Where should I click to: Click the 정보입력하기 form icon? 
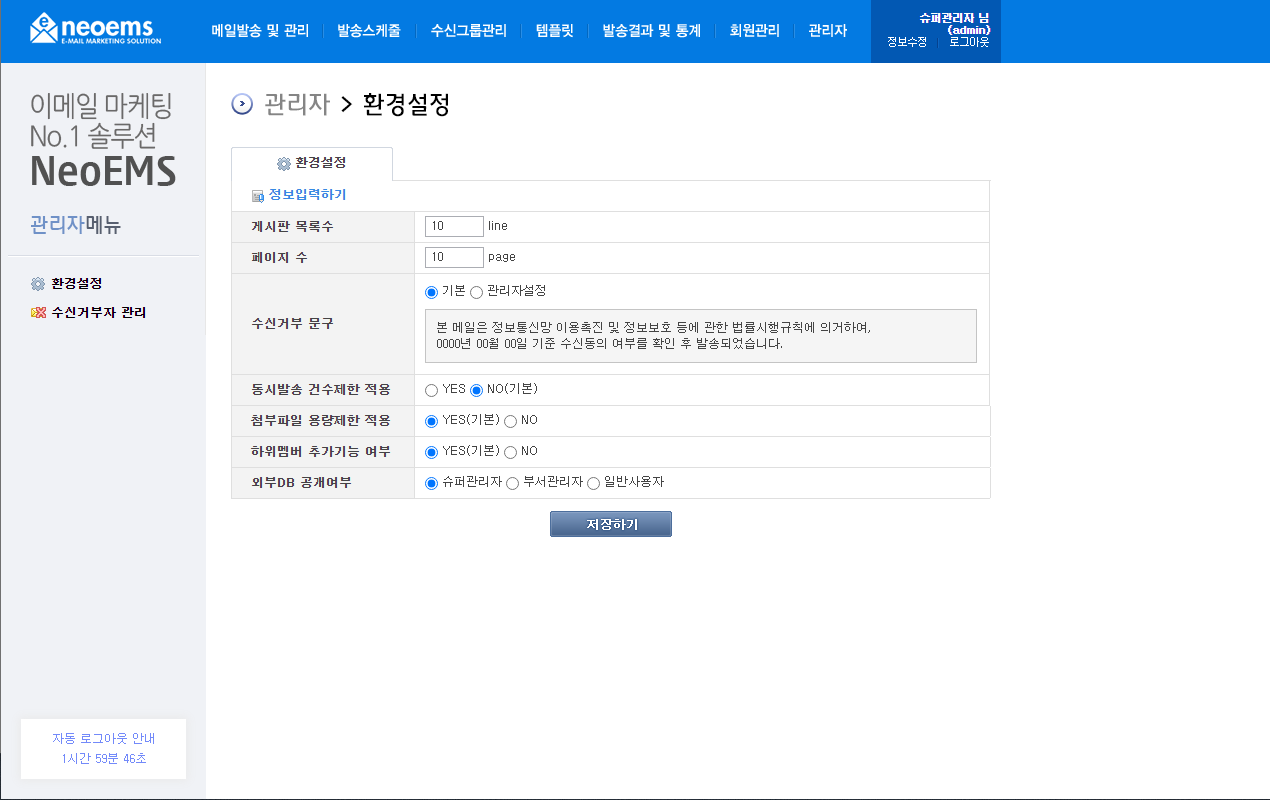pos(258,196)
